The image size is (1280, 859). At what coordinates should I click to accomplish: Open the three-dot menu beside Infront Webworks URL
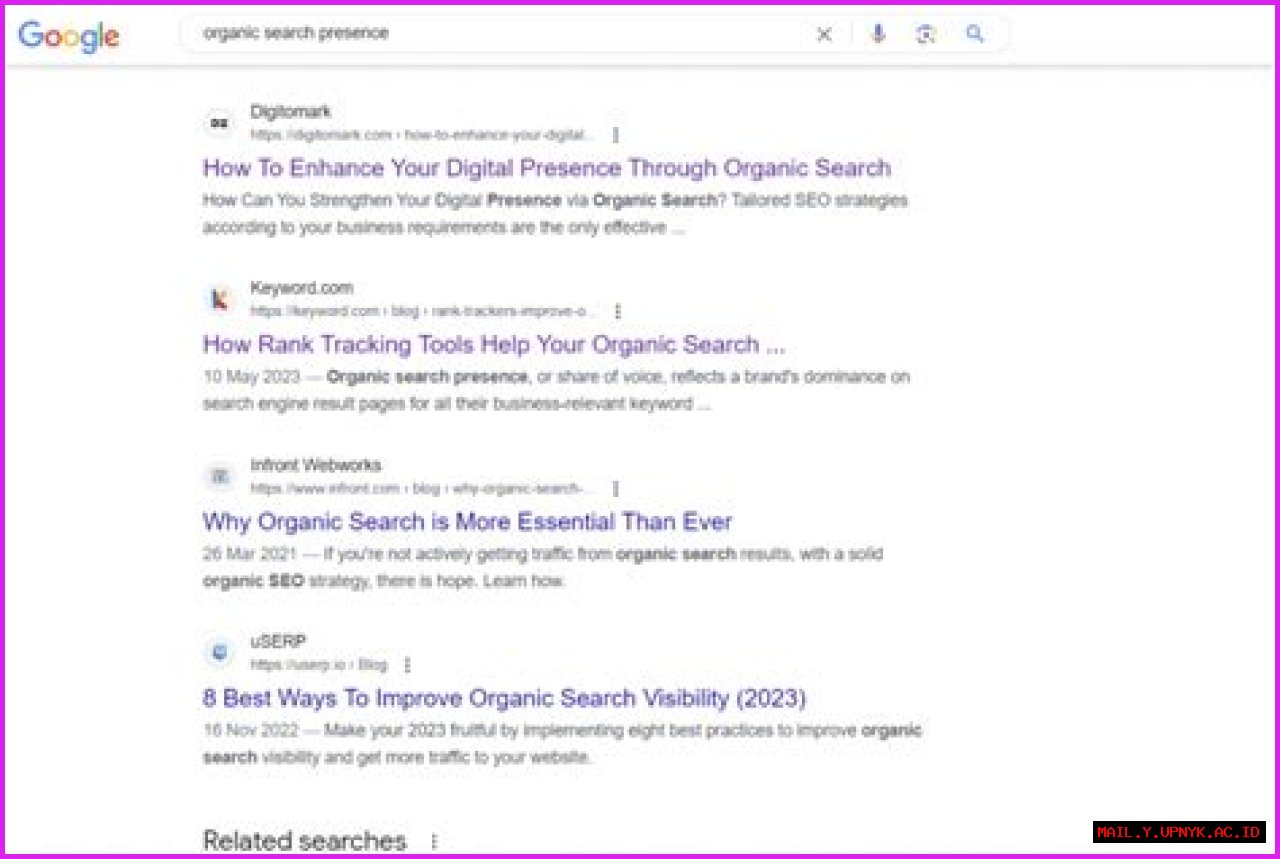616,488
